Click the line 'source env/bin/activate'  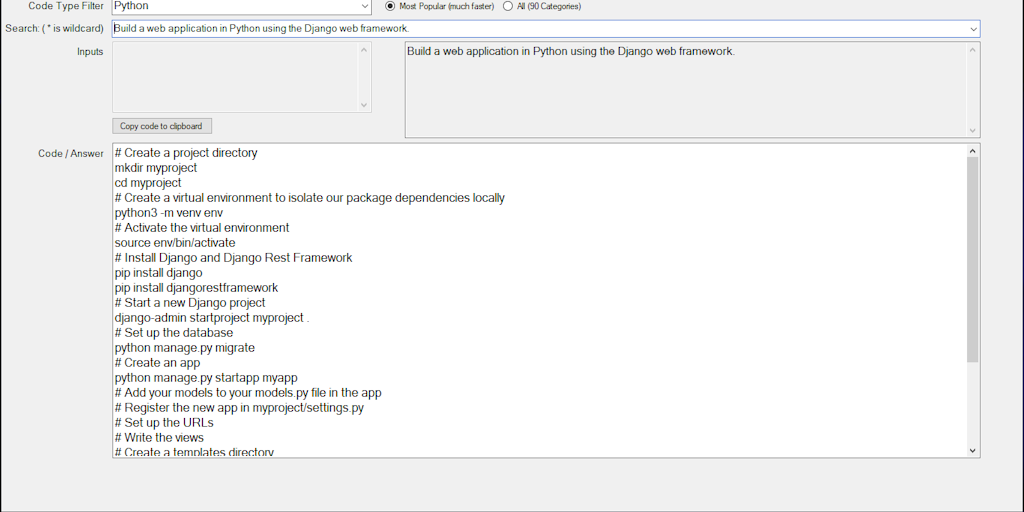175,243
